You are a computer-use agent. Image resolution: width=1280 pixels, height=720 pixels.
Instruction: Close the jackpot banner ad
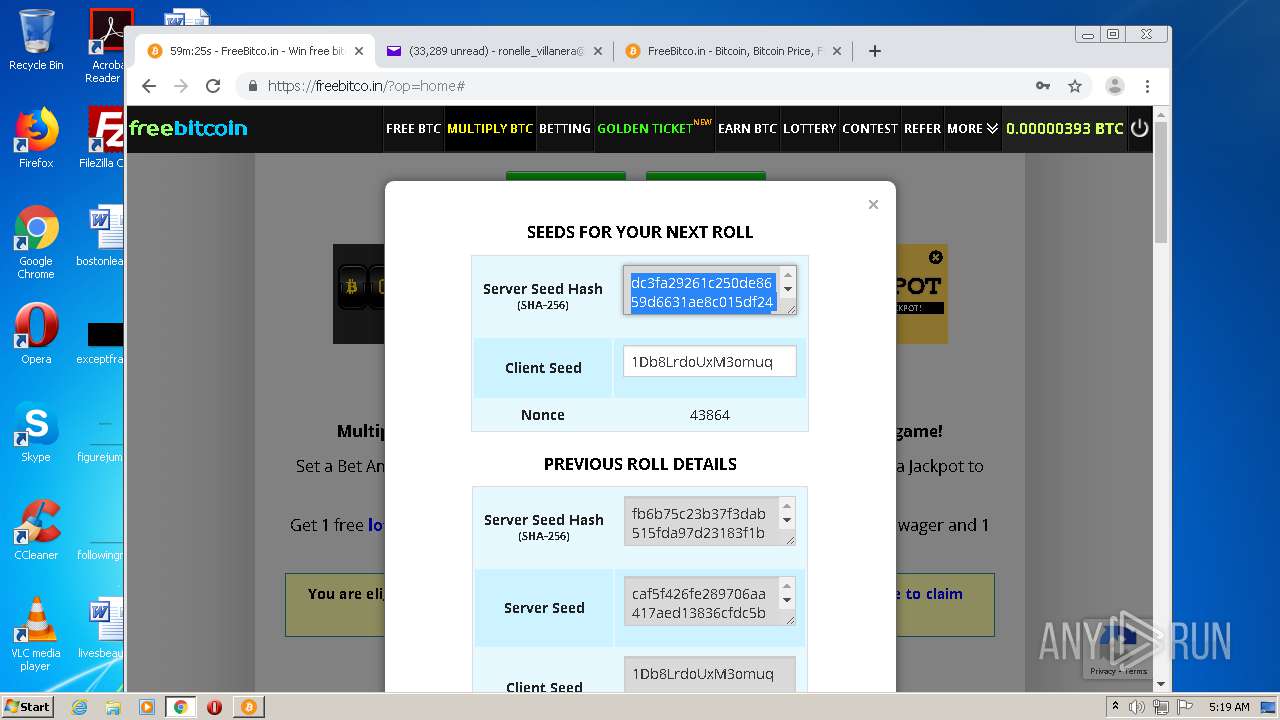pos(936,257)
